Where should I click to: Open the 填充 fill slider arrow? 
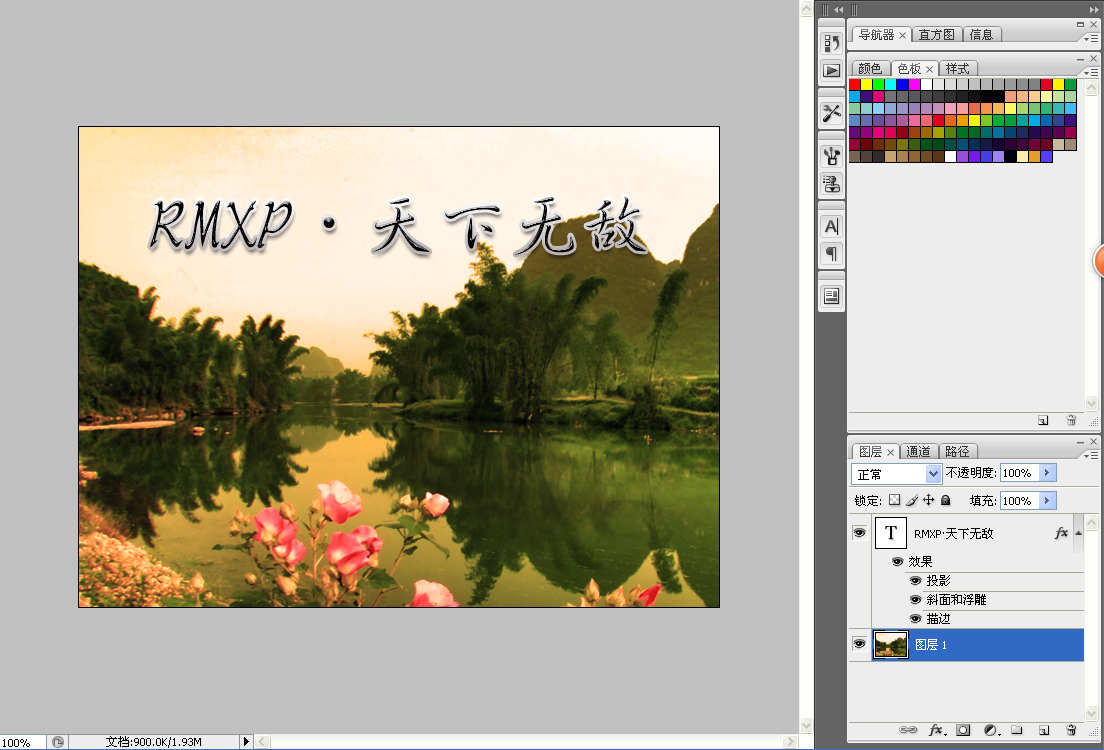(x=1048, y=501)
